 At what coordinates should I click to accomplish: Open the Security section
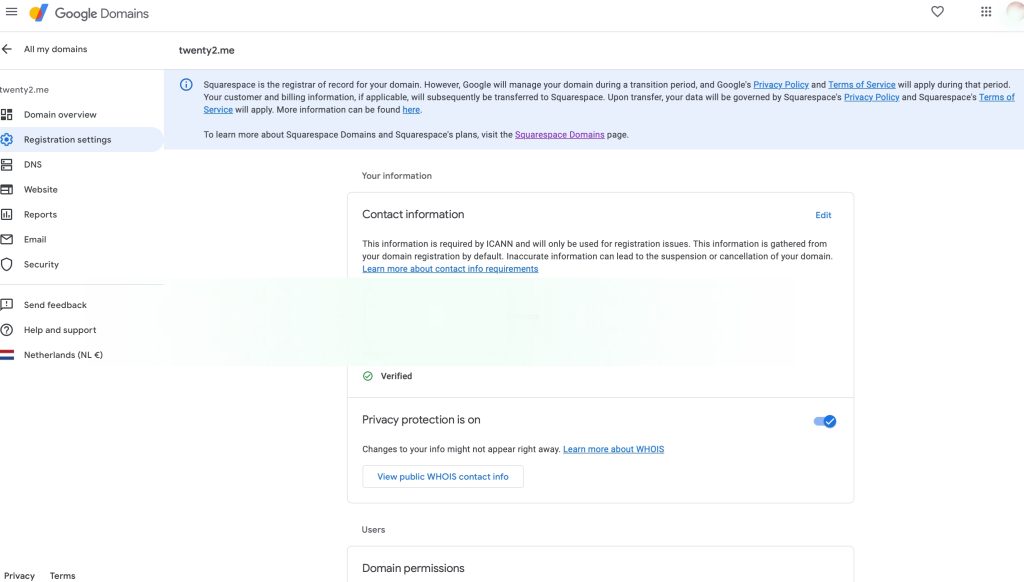coord(41,265)
